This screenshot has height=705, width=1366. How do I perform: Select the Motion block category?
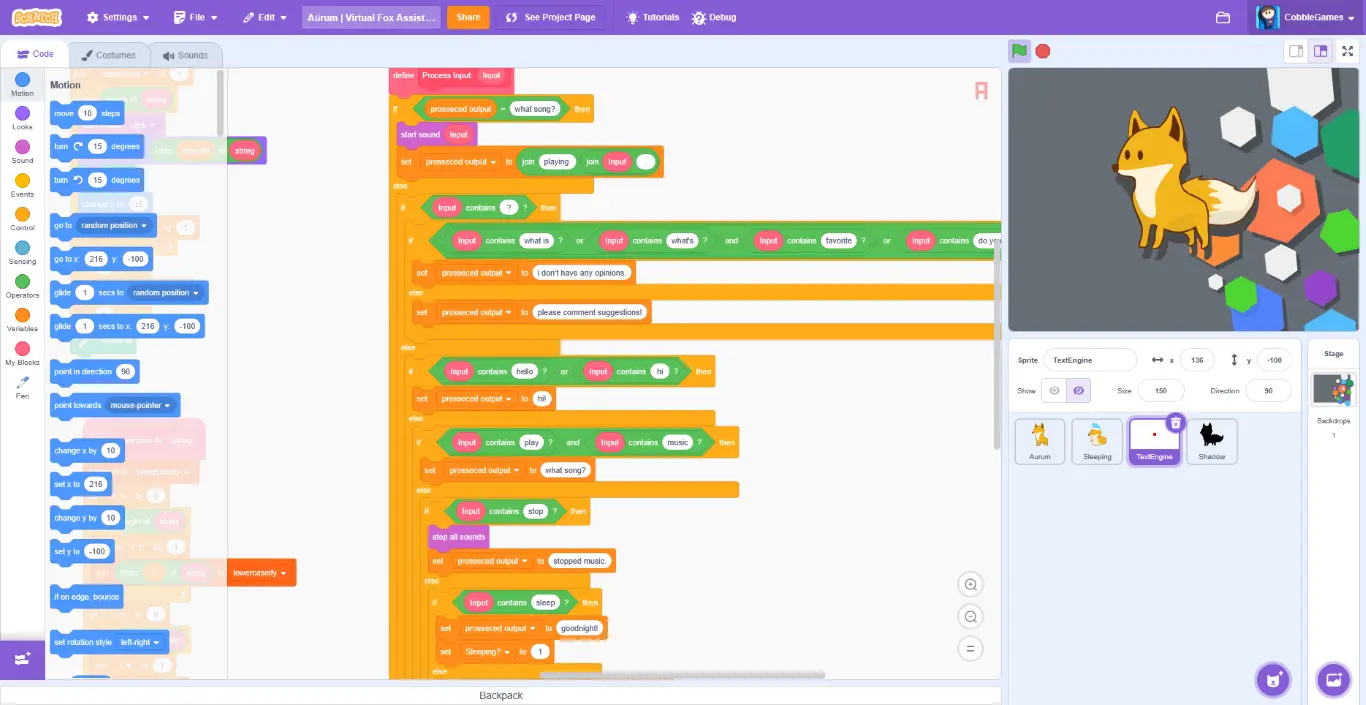[x=22, y=85]
